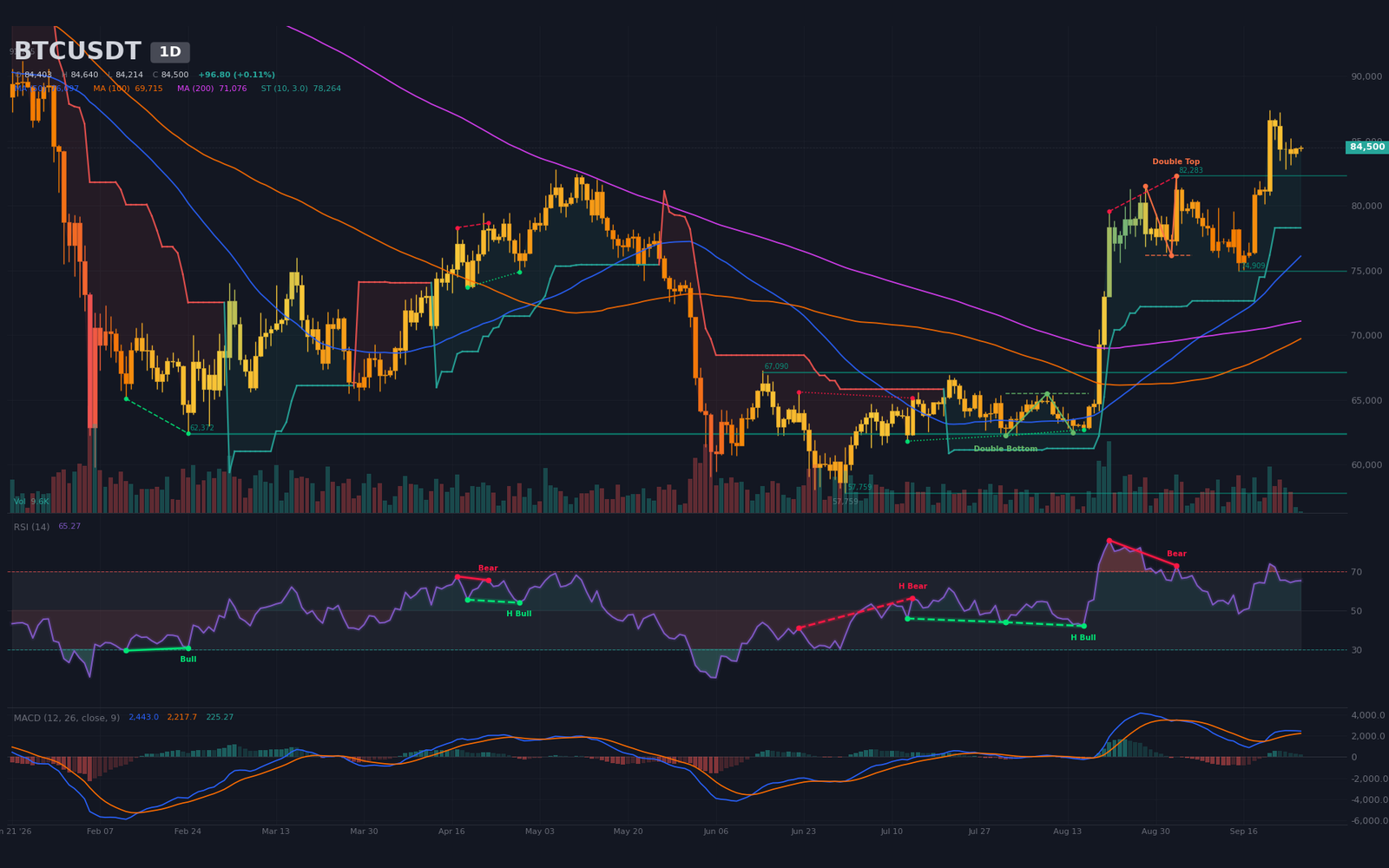The image size is (1389, 868).
Task: Click the low price 84,214 value
Action: click(129, 75)
